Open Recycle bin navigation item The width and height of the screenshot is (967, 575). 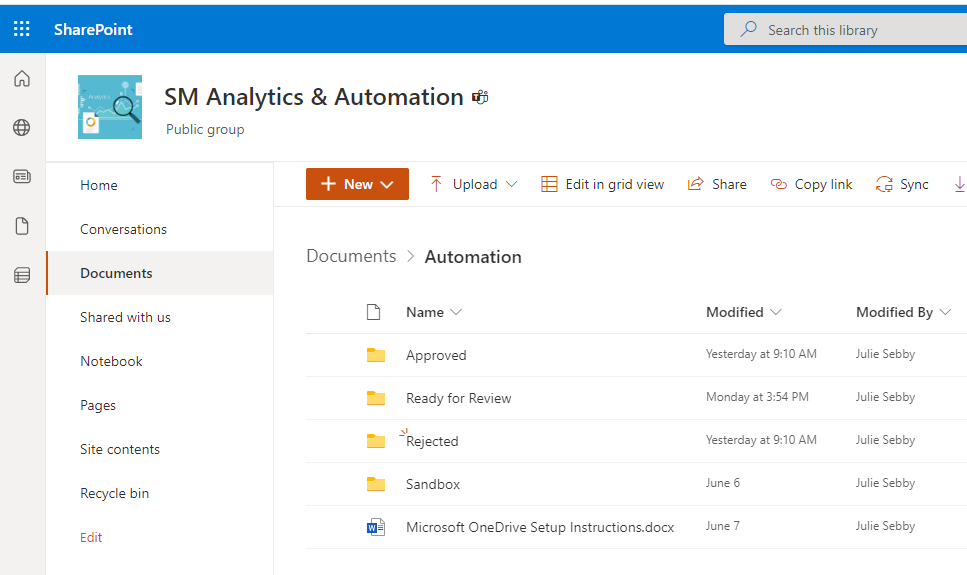click(115, 494)
